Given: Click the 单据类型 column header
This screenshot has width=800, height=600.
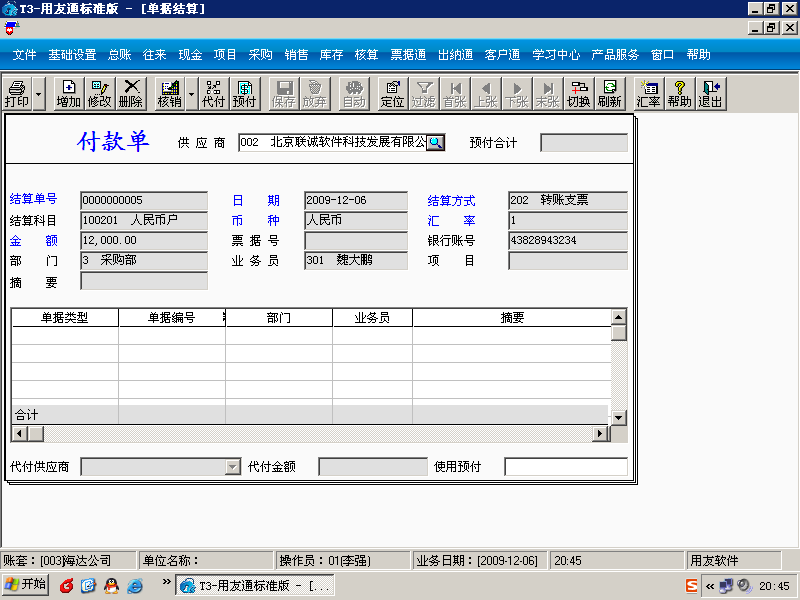Looking at the screenshot, I should 65,318.
